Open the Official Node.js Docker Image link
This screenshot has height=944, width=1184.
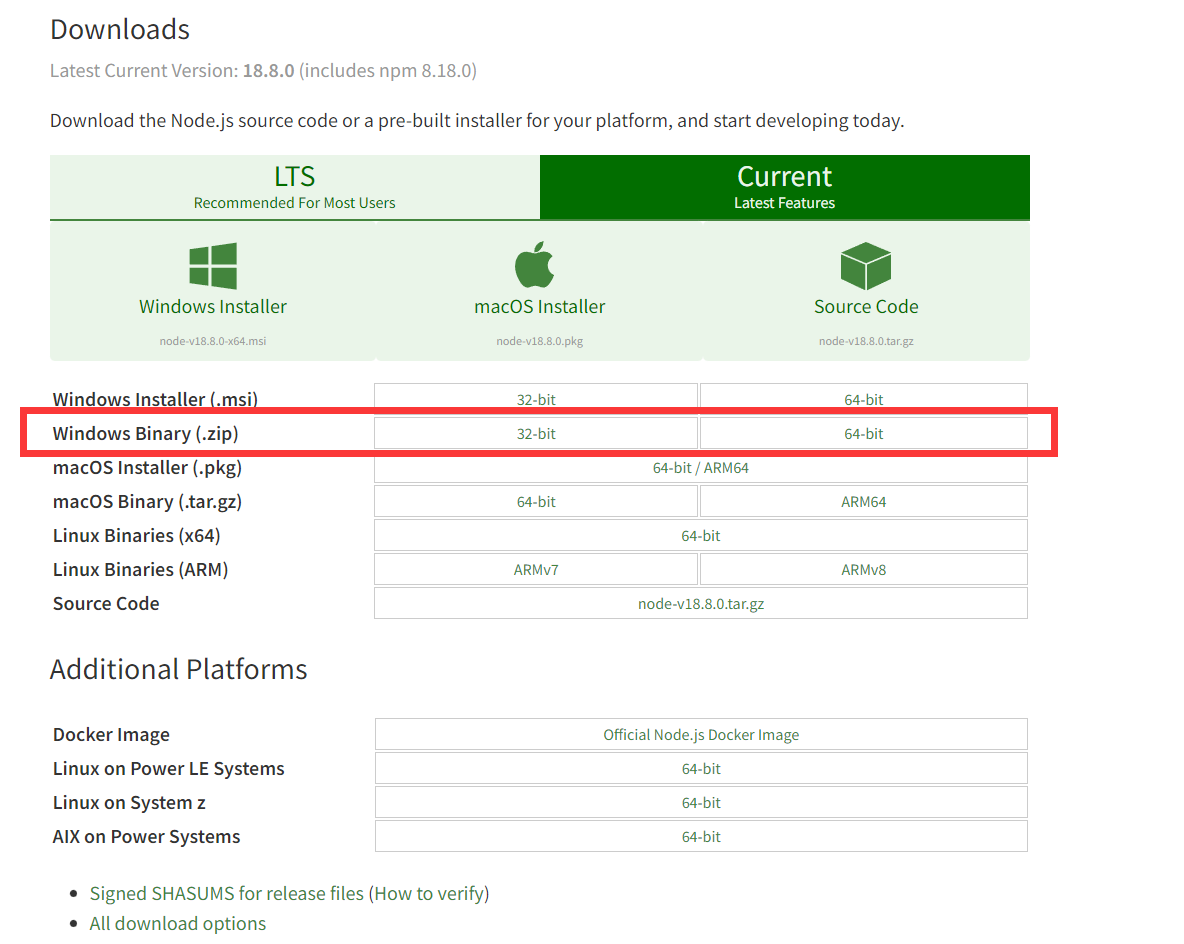pyautogui.click(x=700, y=735)
